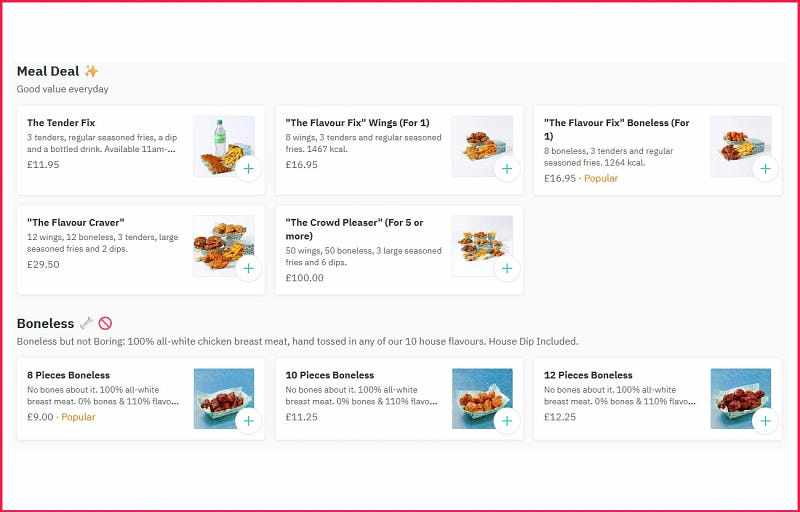Image resolution: width=800 pixels, height=512 pixels.
Task: Open The Tender Fix item title
Action: 61,123
